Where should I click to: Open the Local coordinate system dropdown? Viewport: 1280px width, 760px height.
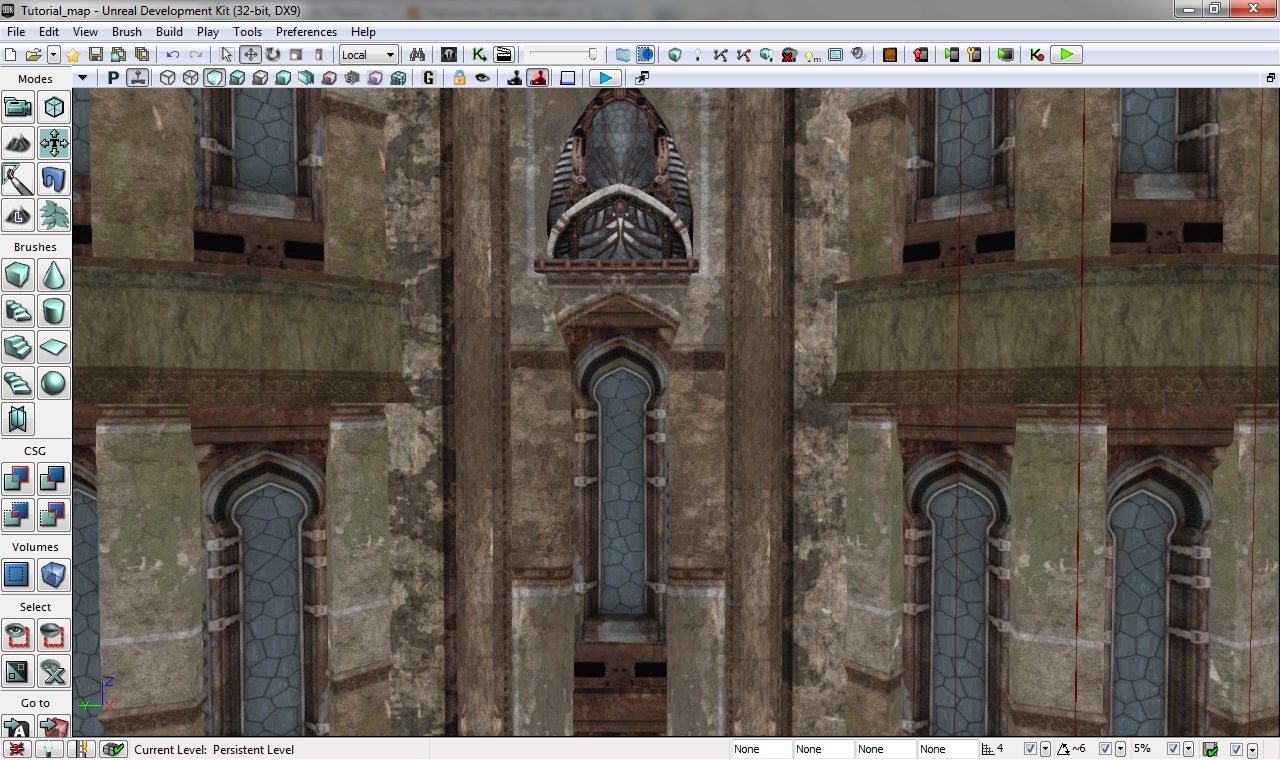click(369, 55)
